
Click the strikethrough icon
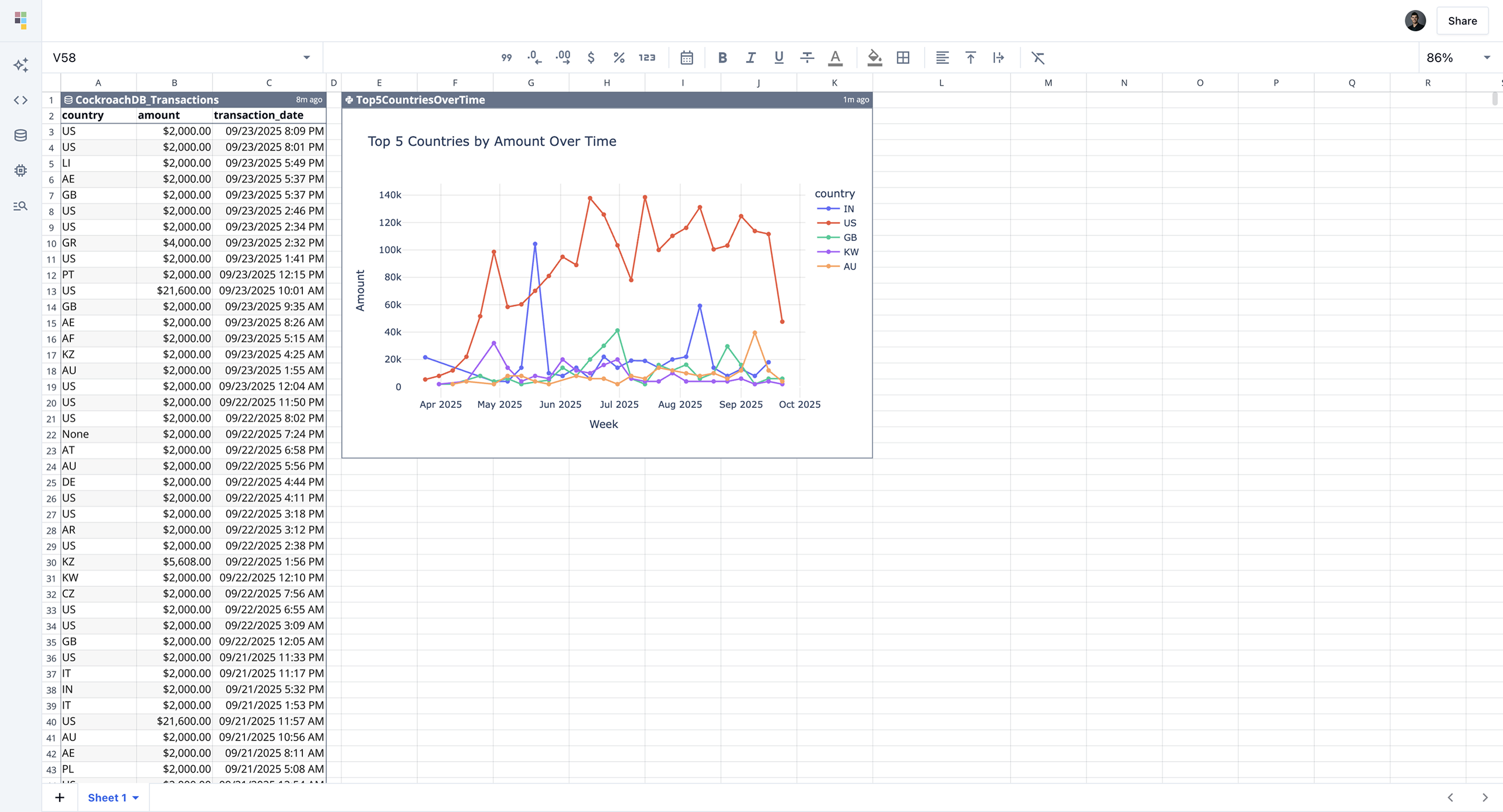pos(807,57)
